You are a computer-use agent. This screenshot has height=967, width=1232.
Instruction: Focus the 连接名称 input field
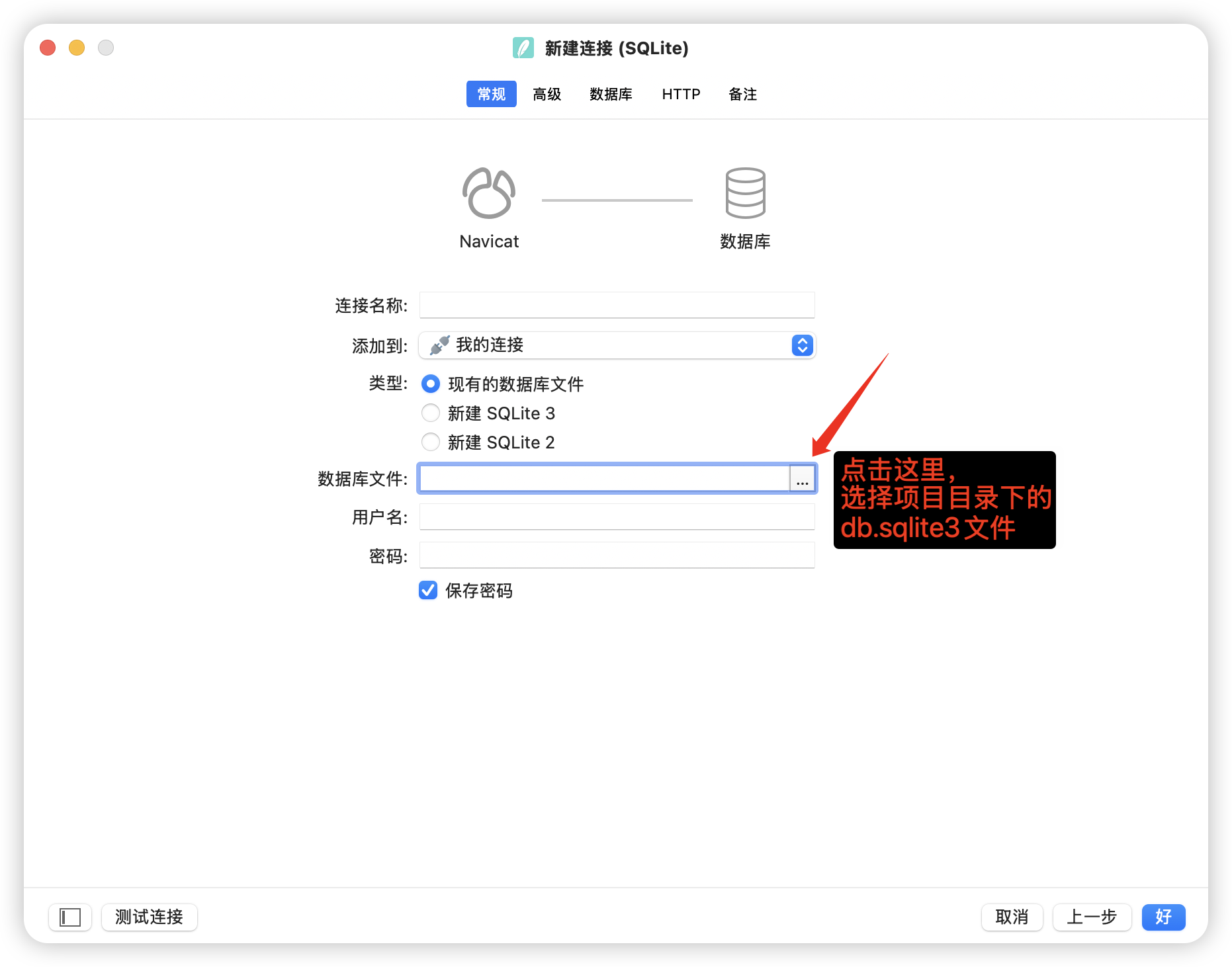coord(617,306)
